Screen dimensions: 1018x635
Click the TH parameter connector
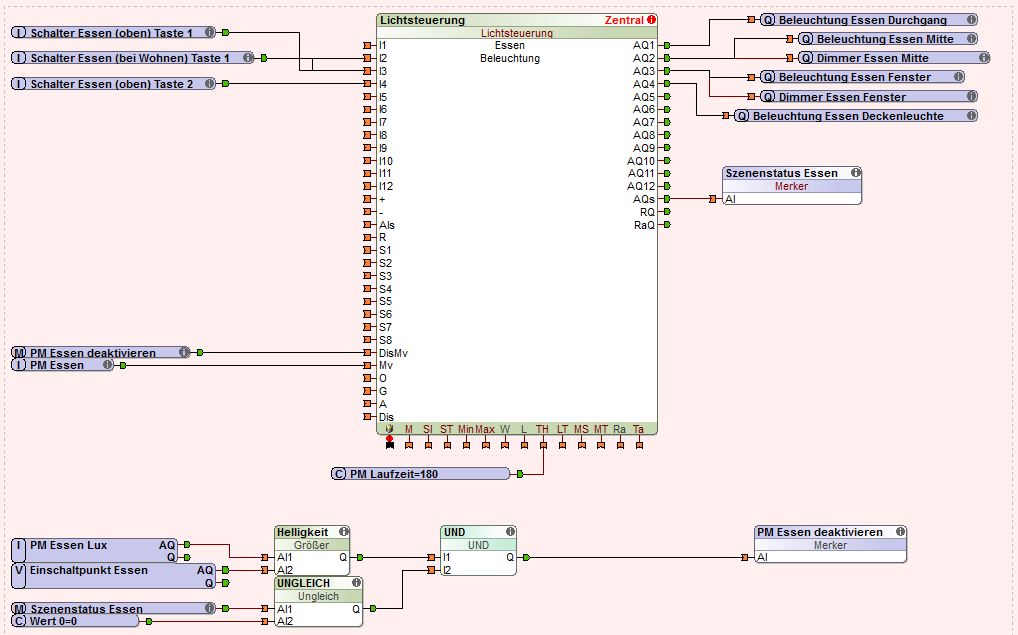(x=543, y=445)
